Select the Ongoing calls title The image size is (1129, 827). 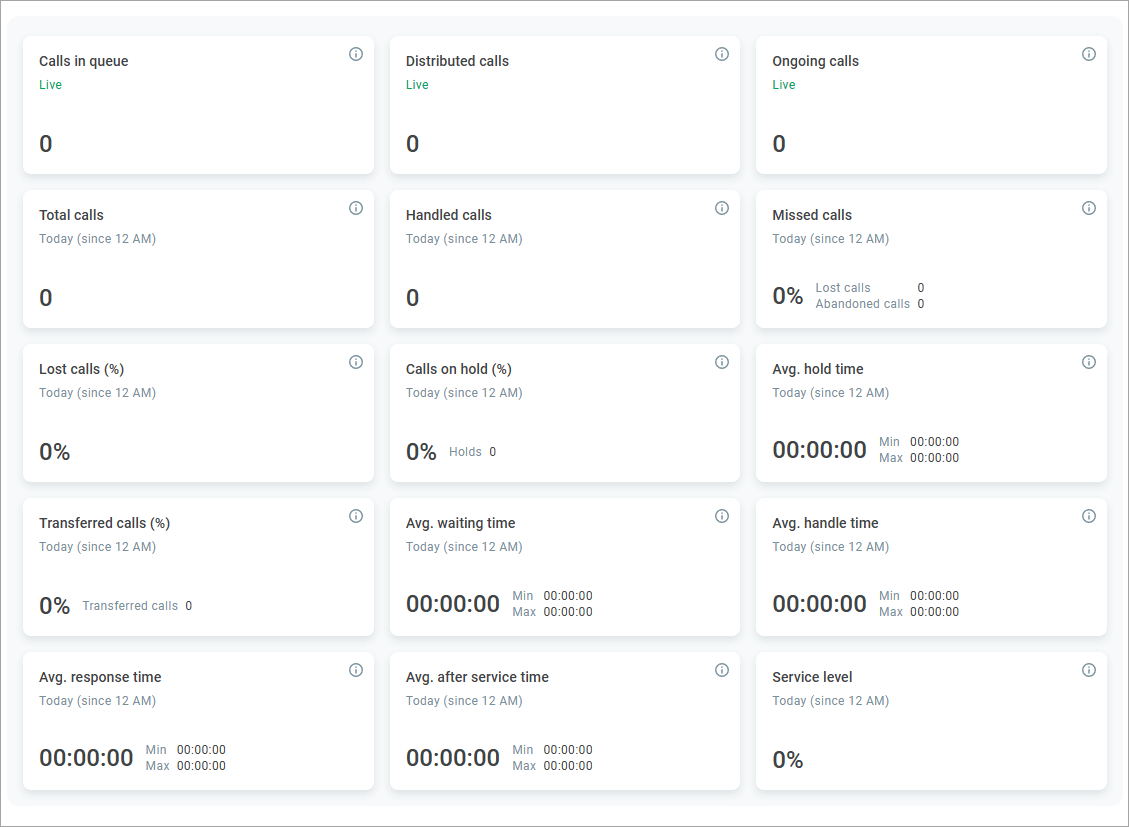tap(815, 61)
